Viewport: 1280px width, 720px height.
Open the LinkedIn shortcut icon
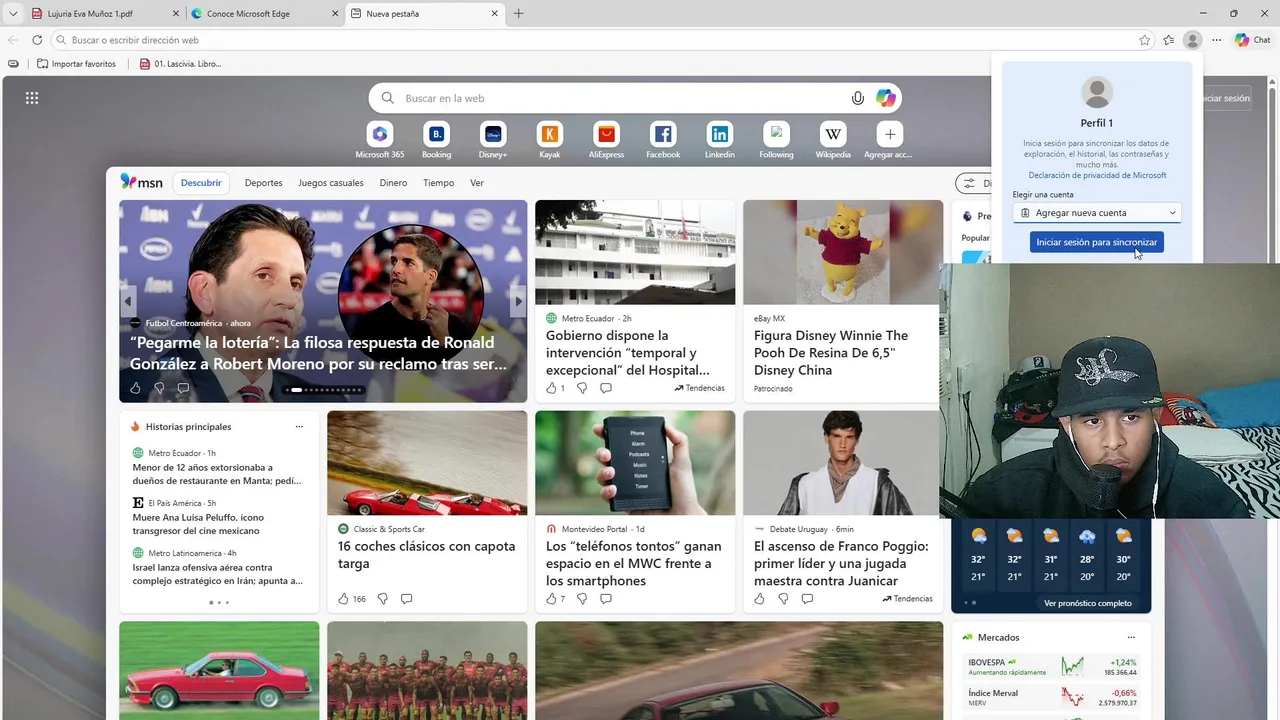719,134
